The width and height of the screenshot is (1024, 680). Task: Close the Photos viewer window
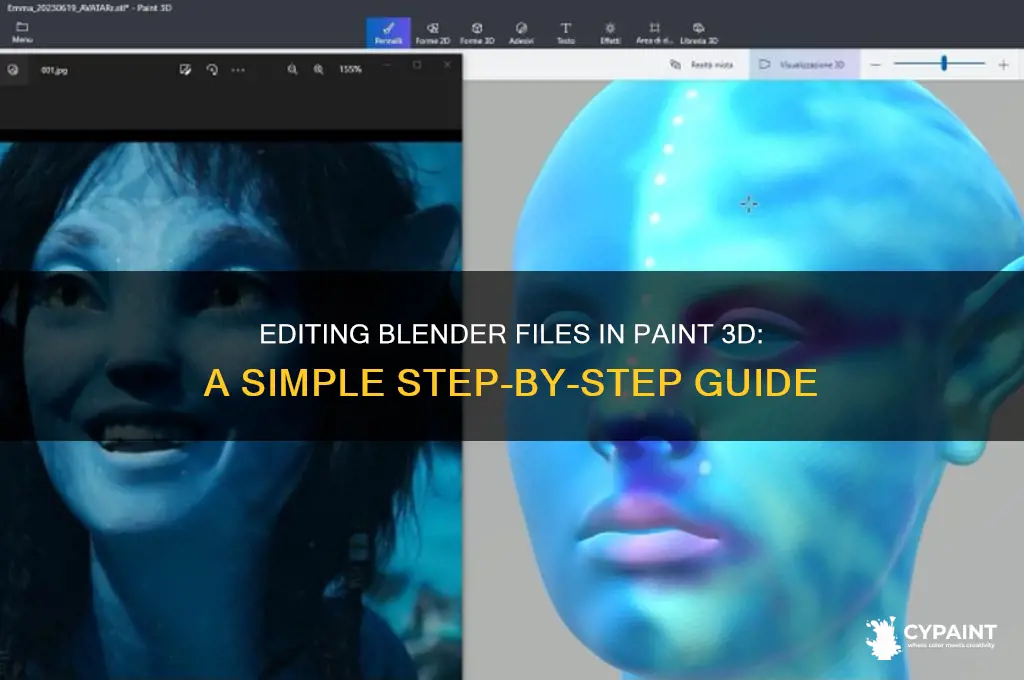point(447,65)
